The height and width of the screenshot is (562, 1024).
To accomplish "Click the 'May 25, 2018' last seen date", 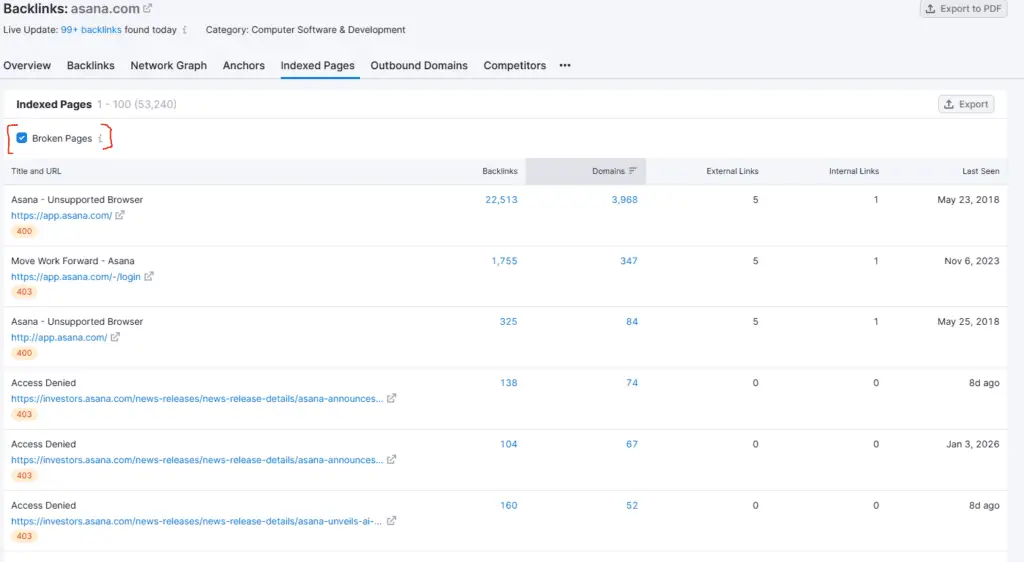I will tap(968, 322).
